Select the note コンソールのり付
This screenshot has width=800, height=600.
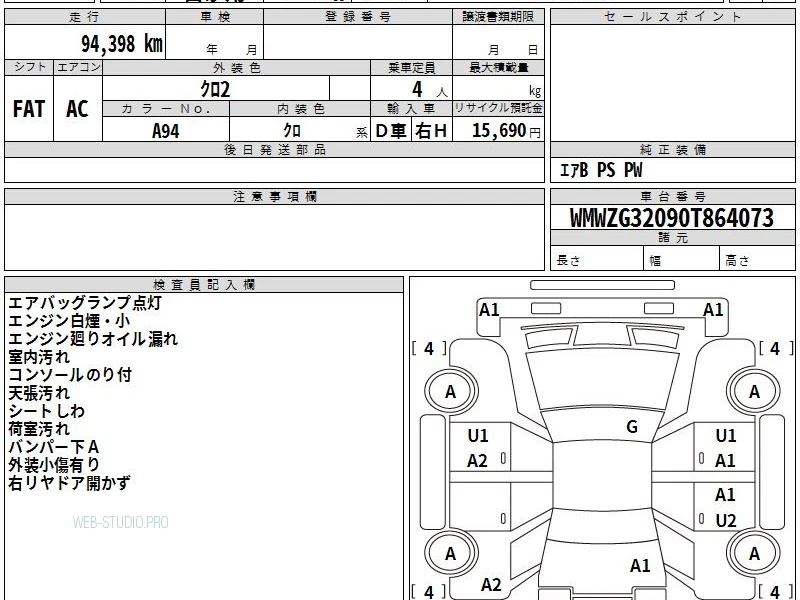(70, 374)
